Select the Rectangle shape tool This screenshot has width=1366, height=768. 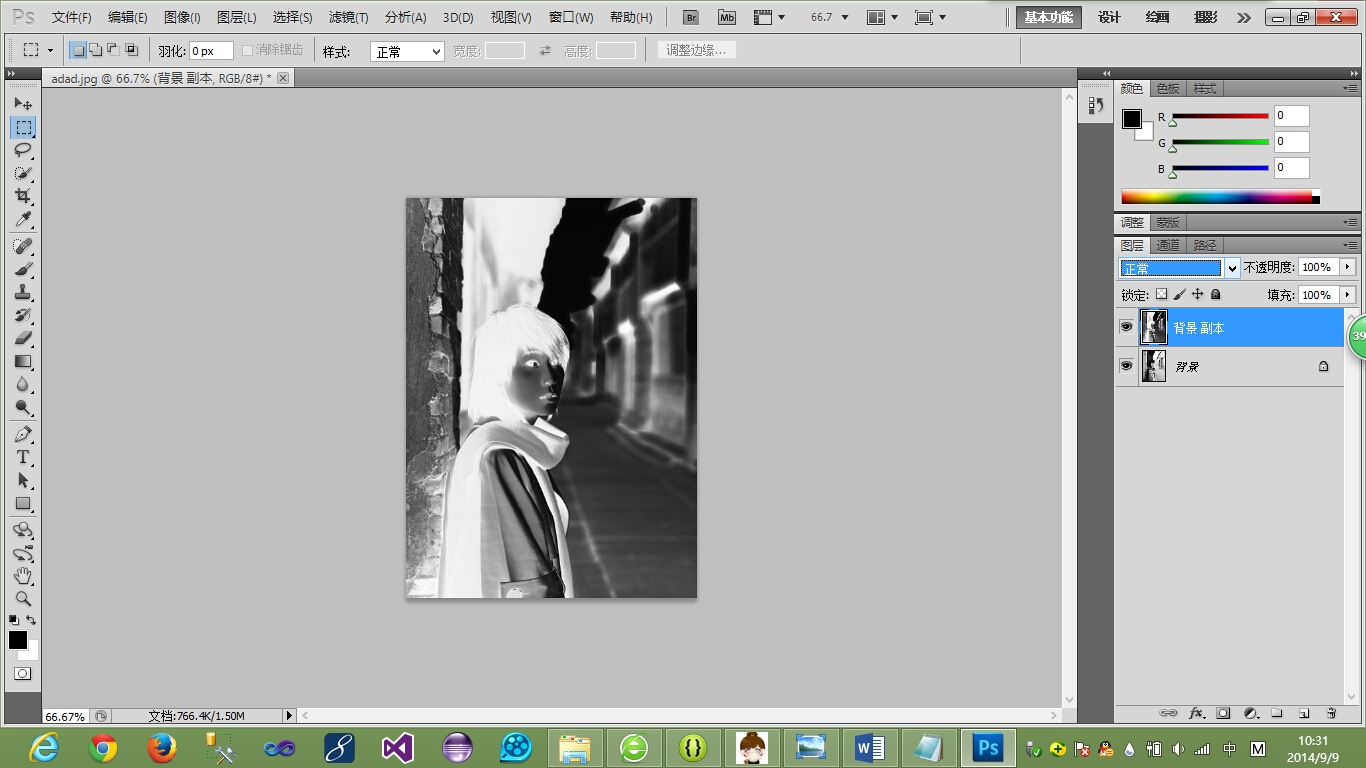[23, 503]
